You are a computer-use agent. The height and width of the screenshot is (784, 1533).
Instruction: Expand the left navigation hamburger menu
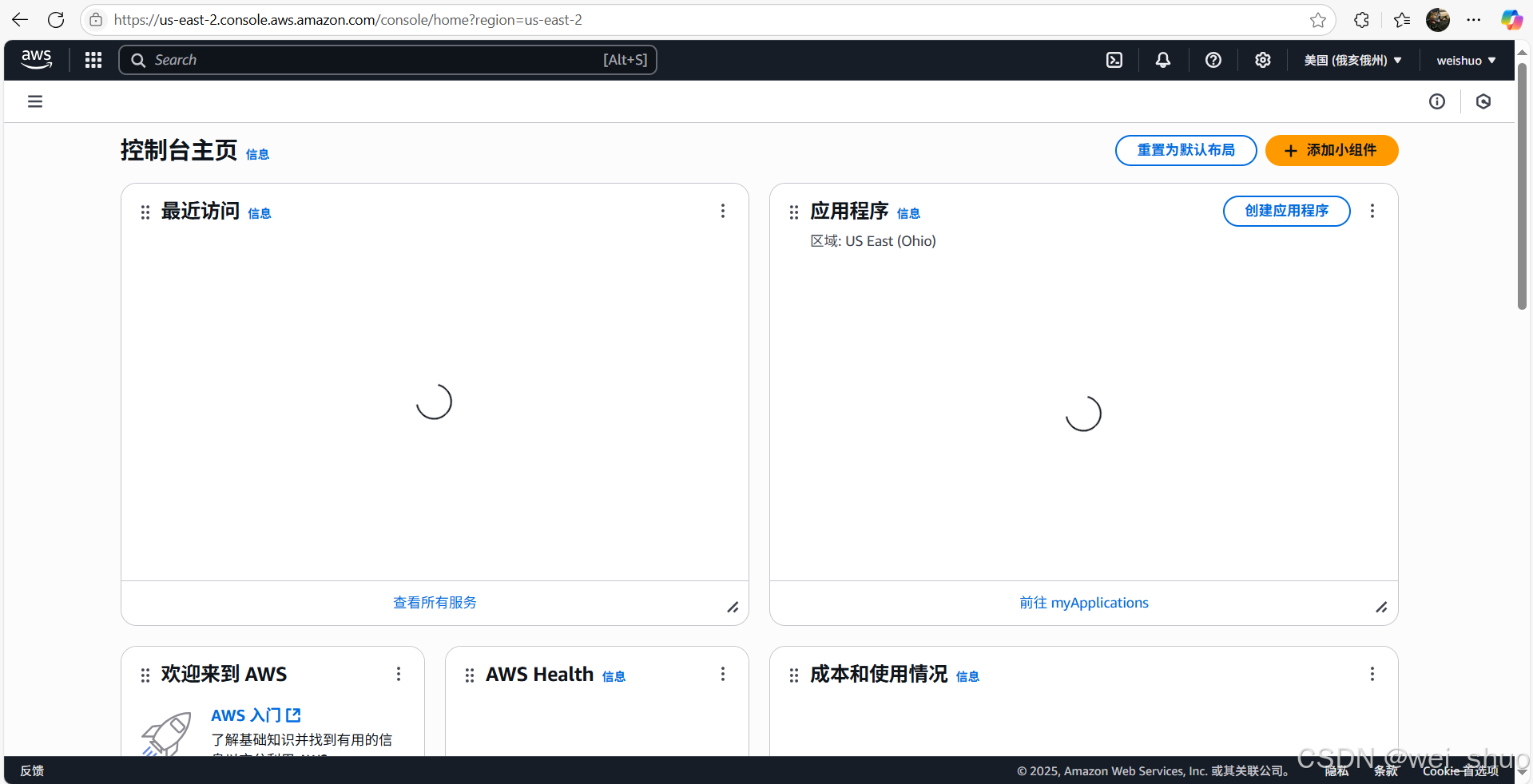pos(34,101)
